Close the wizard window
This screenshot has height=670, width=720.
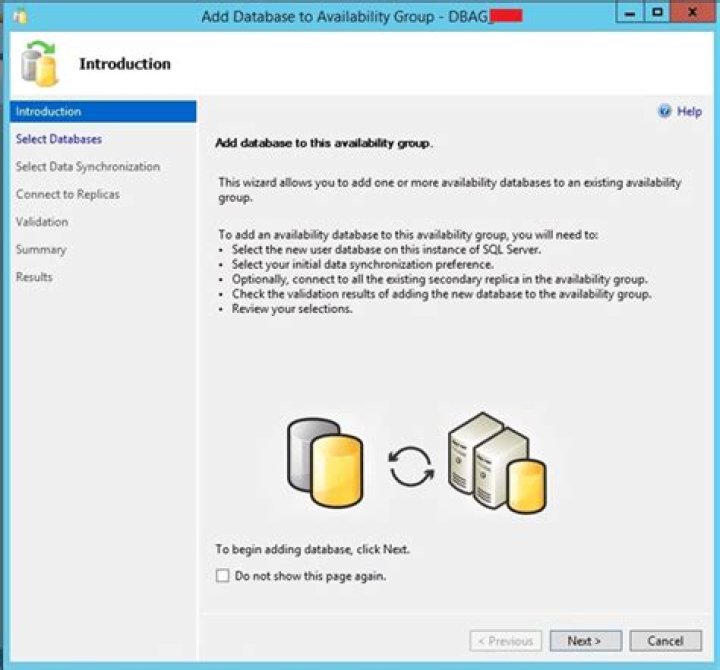tap(693, 12)
